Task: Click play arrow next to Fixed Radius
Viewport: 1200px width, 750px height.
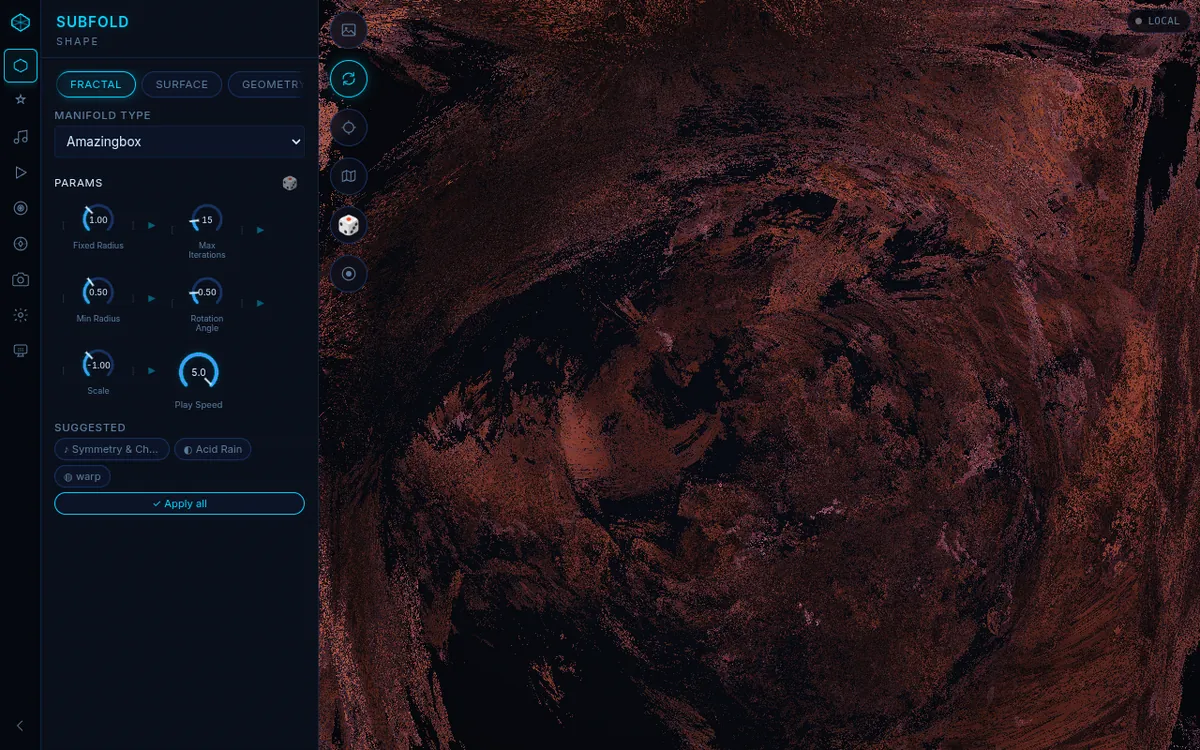Action: [x=152, y=226]
